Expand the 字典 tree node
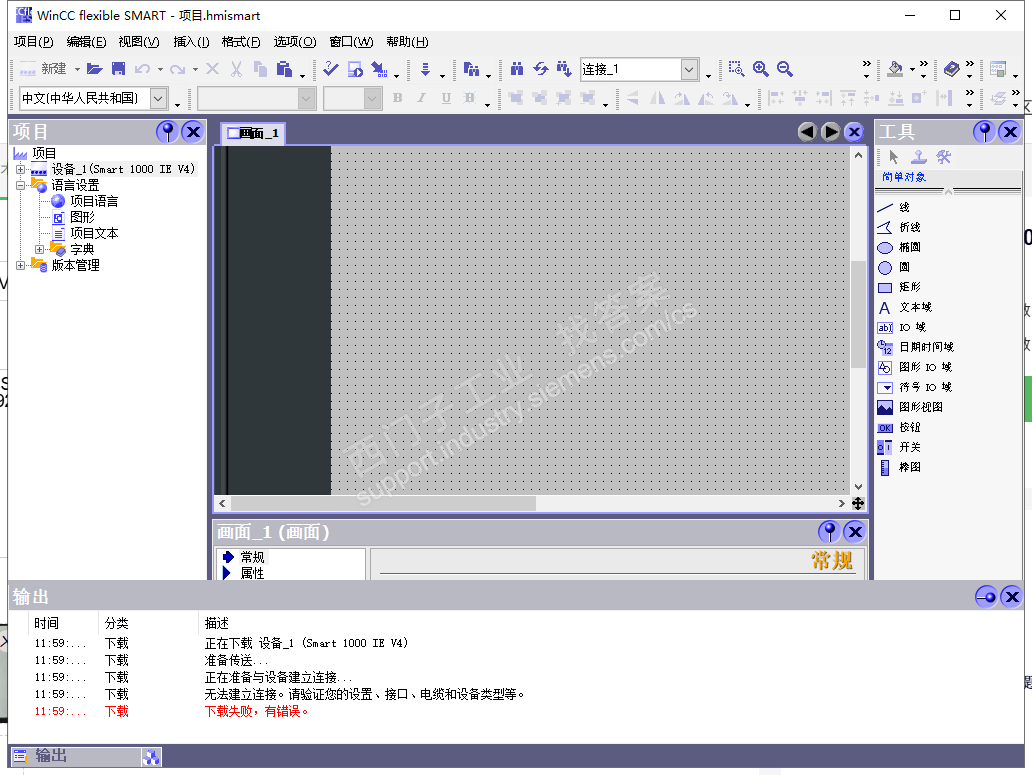The image size is (1032, 775). click(39, 249)
